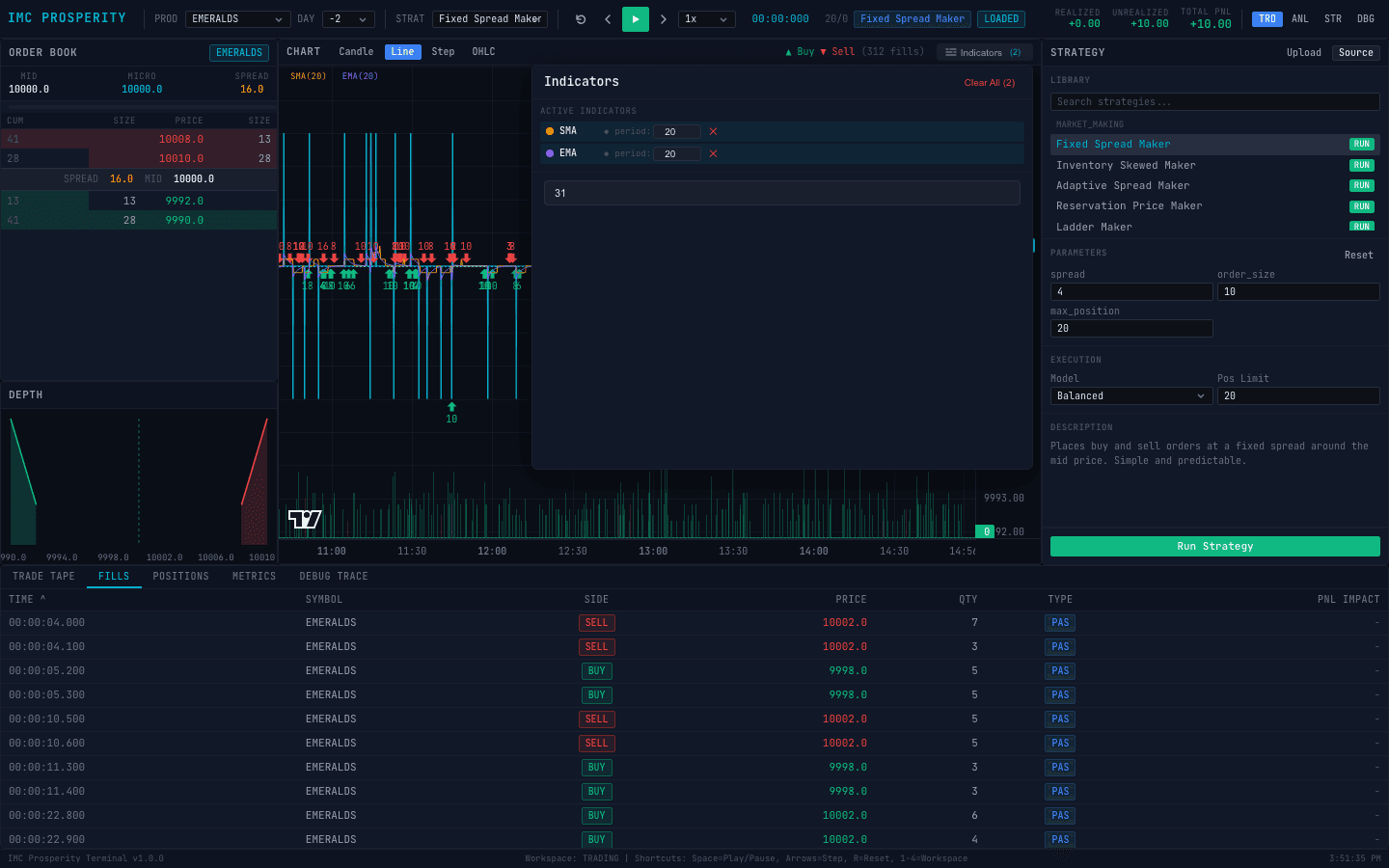Image resolution: width=1389 pixels, height=868 pixels.
Task: Step forward with the right chevron
Action: point(663,19)
